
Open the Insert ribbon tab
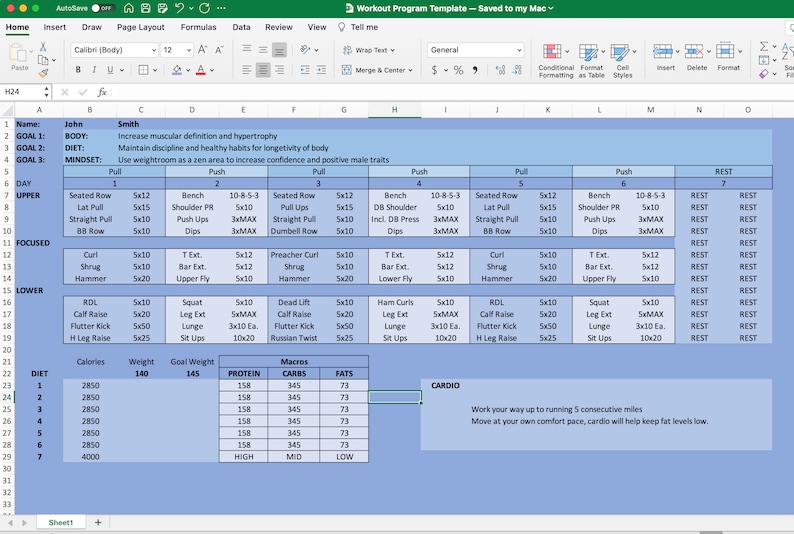[x=55, y=27]
